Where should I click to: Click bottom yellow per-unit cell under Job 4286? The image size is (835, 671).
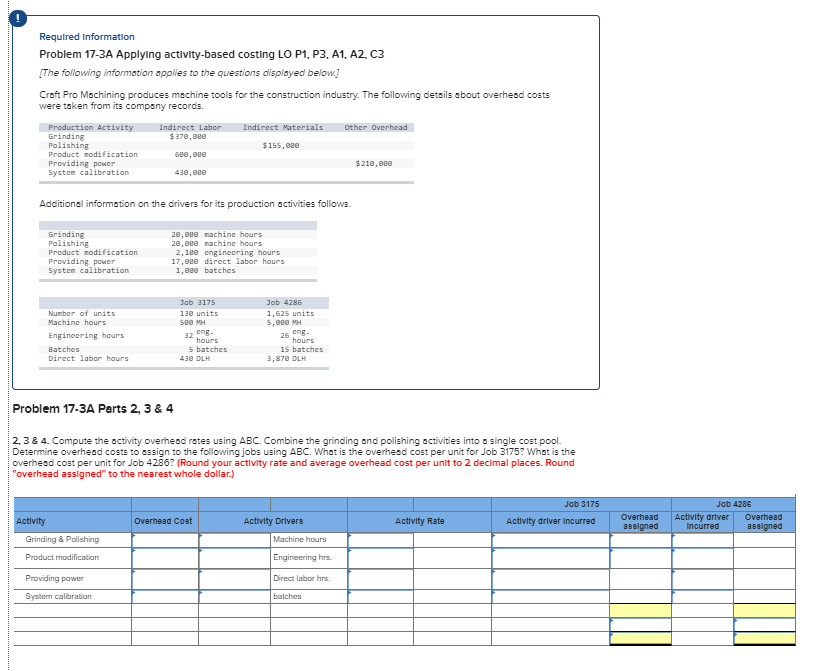[x=764, y=638]
